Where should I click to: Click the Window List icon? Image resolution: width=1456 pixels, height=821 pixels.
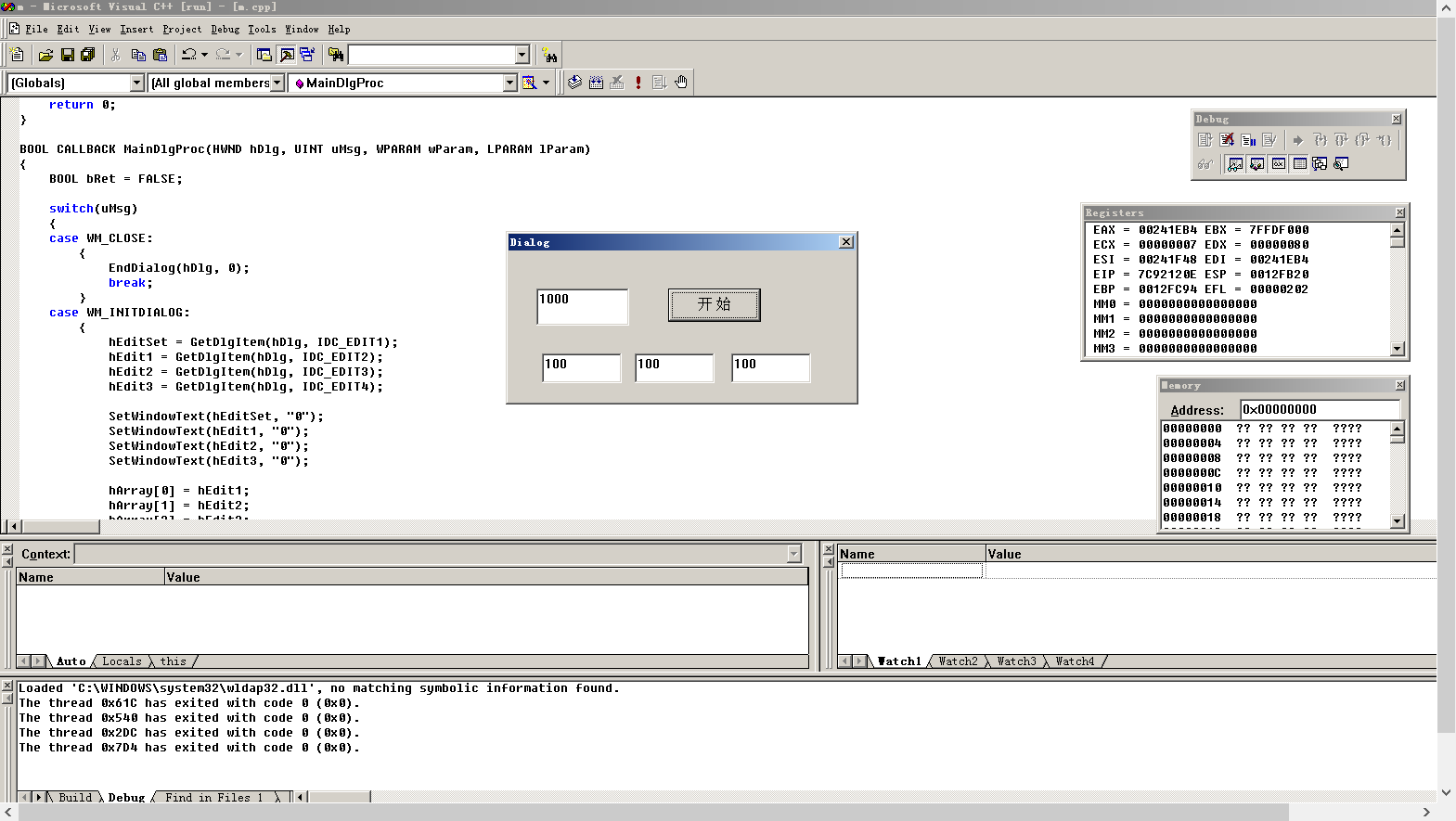click(x=307, y=55)
